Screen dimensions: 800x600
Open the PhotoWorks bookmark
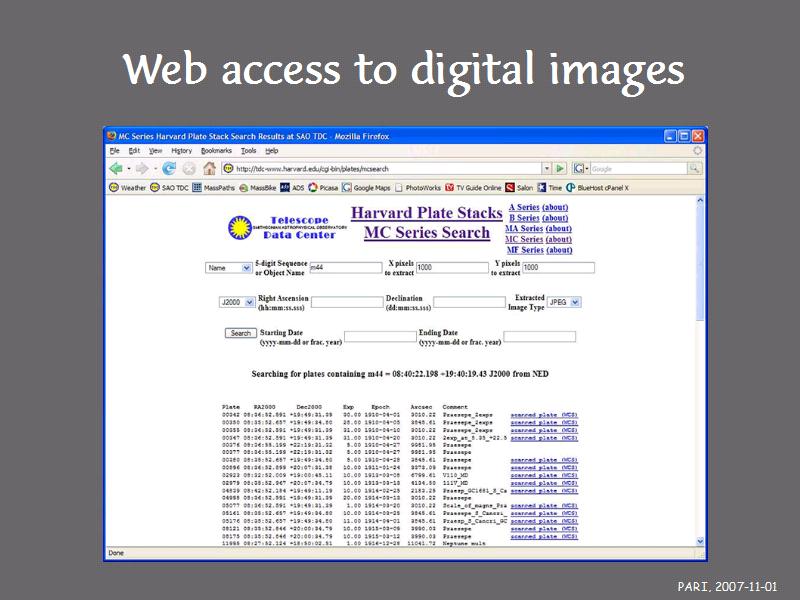pos(418,188)
